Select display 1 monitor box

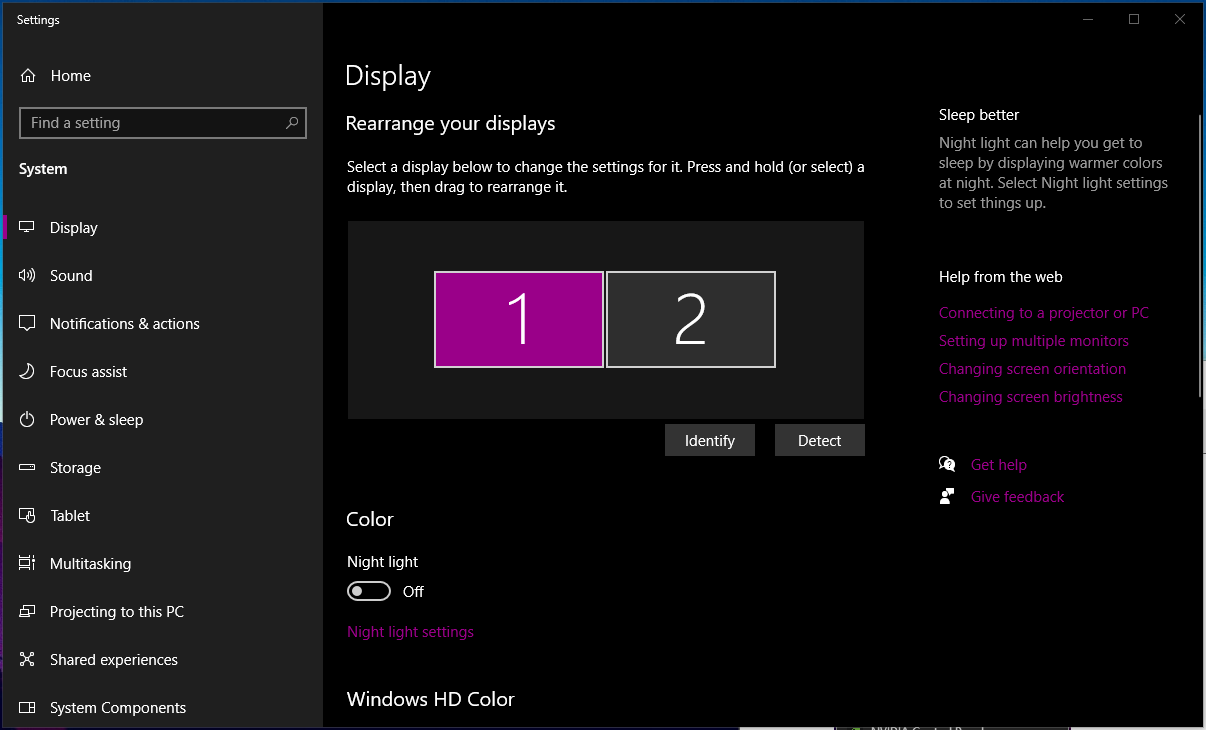coord(519,320)
